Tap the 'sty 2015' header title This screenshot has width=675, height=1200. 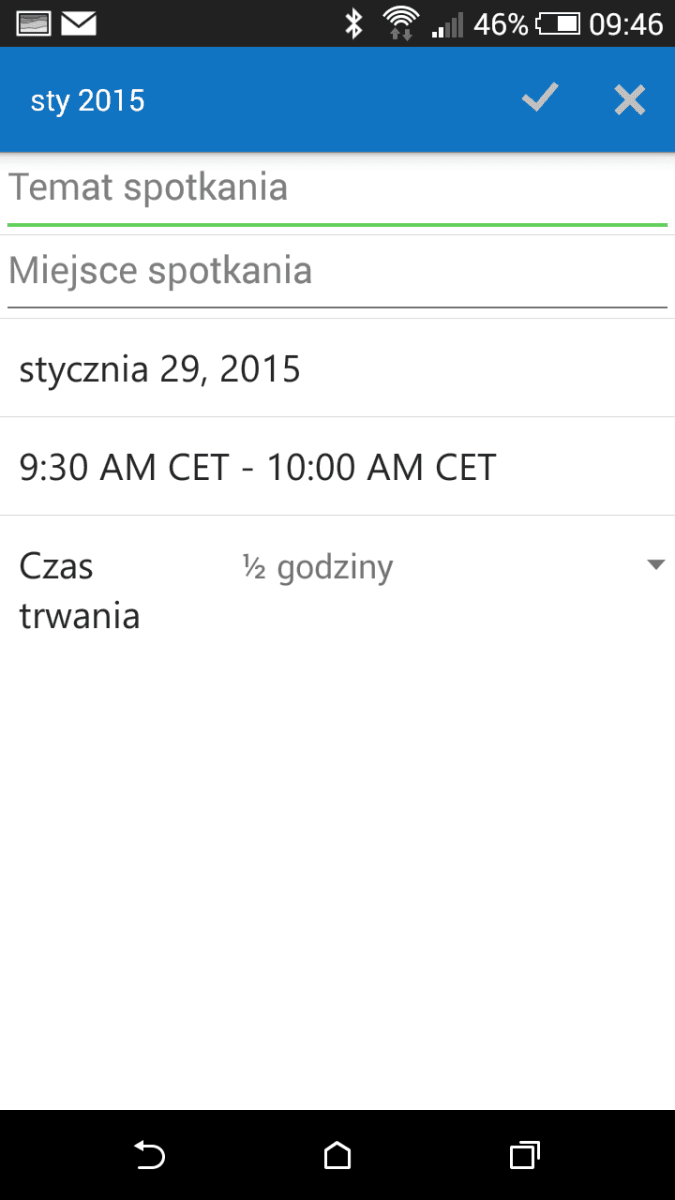(x=88, y=101)
